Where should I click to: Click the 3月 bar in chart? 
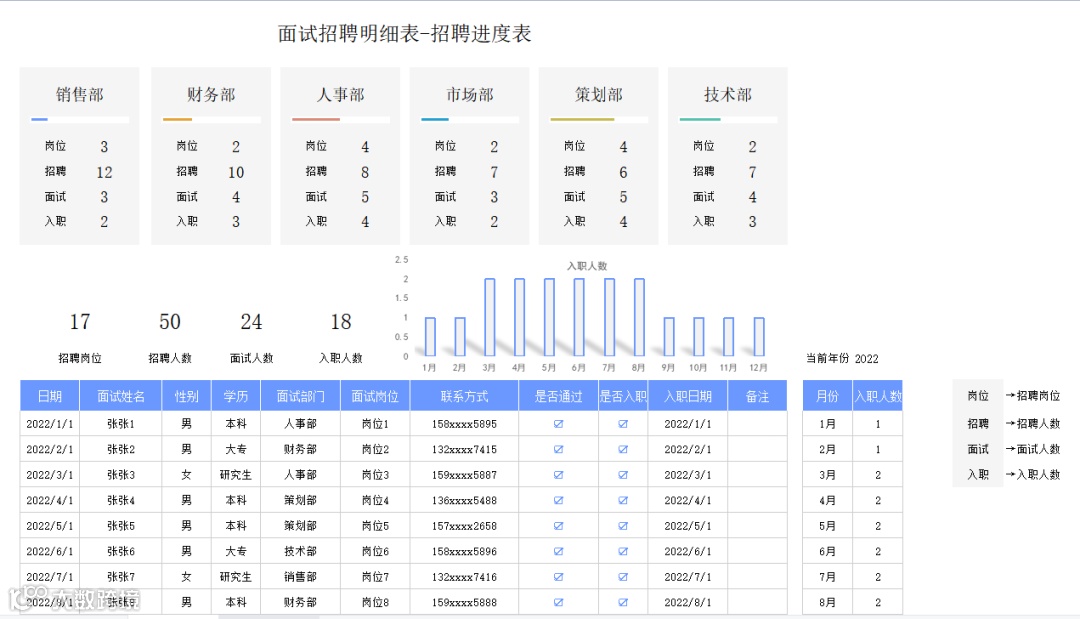pos(490,317)
